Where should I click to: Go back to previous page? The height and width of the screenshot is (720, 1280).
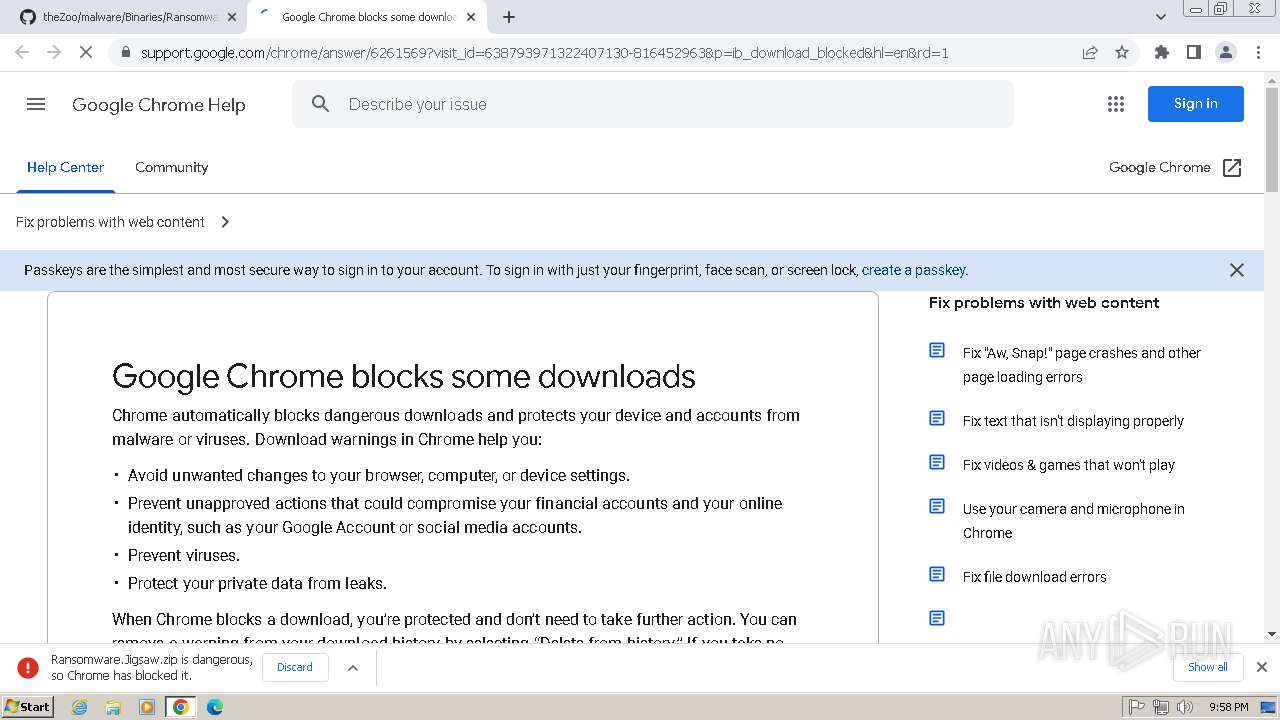pos(22,52)
